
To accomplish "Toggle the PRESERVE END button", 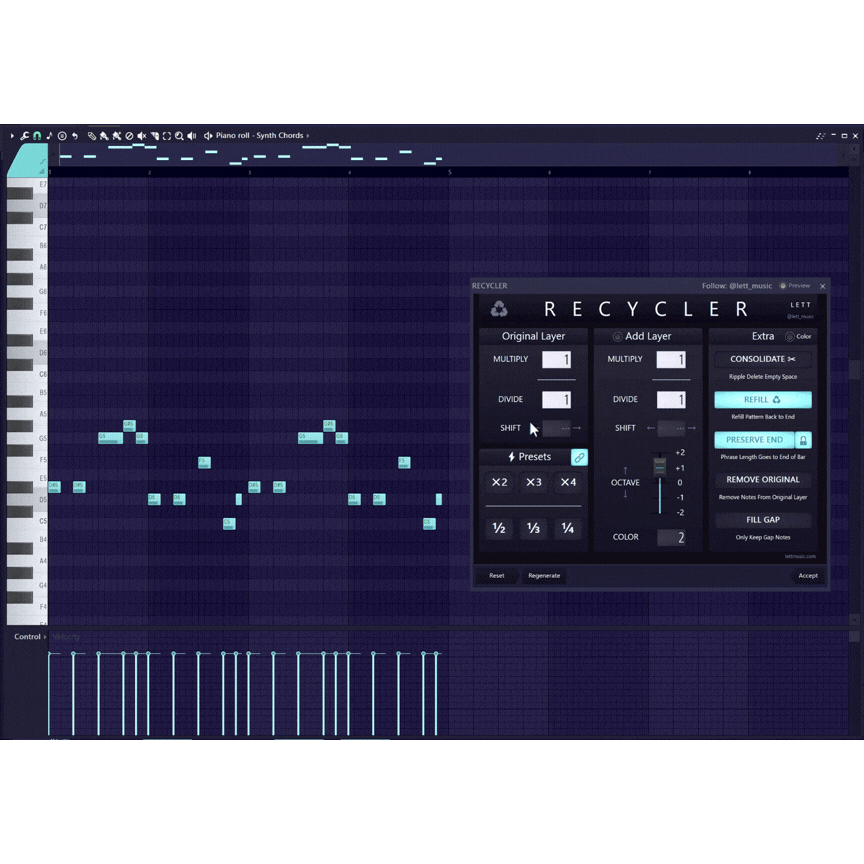I will (754, 440).
